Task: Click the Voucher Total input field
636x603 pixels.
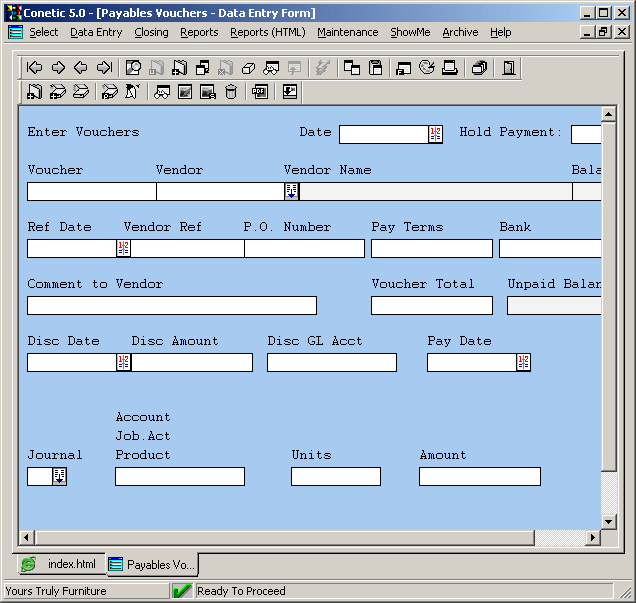Action: pos(431,305)
